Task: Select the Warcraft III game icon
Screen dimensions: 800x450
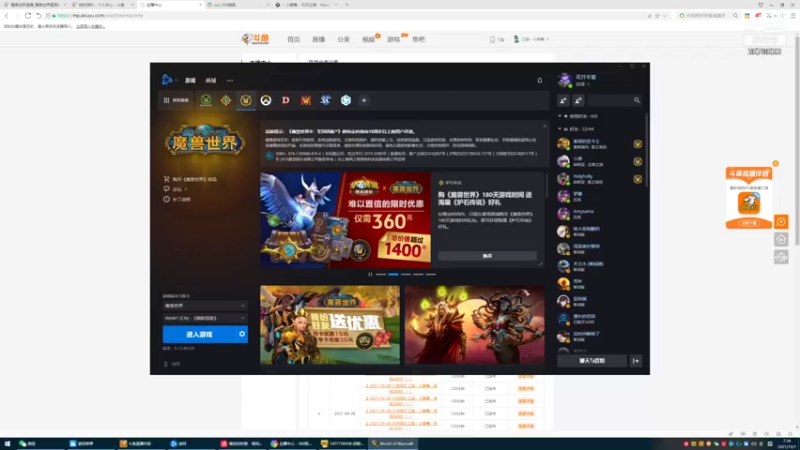Action: click(306, 100)
